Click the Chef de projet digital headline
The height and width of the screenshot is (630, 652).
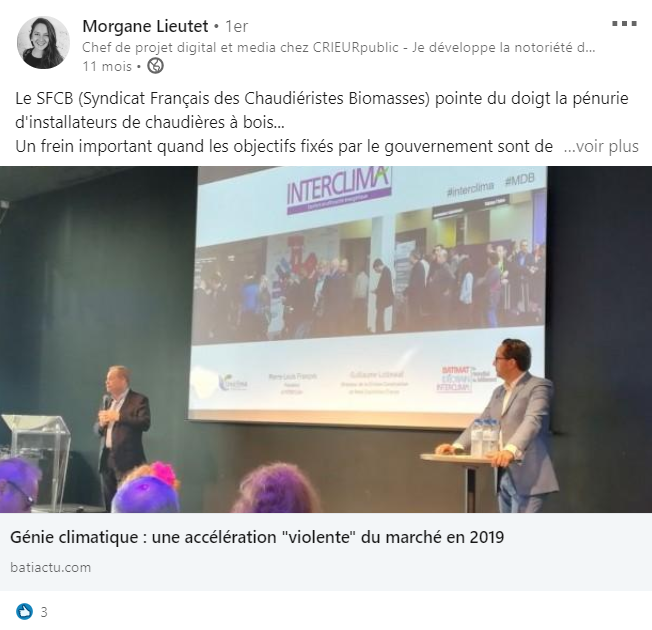[x=338, y=47]
